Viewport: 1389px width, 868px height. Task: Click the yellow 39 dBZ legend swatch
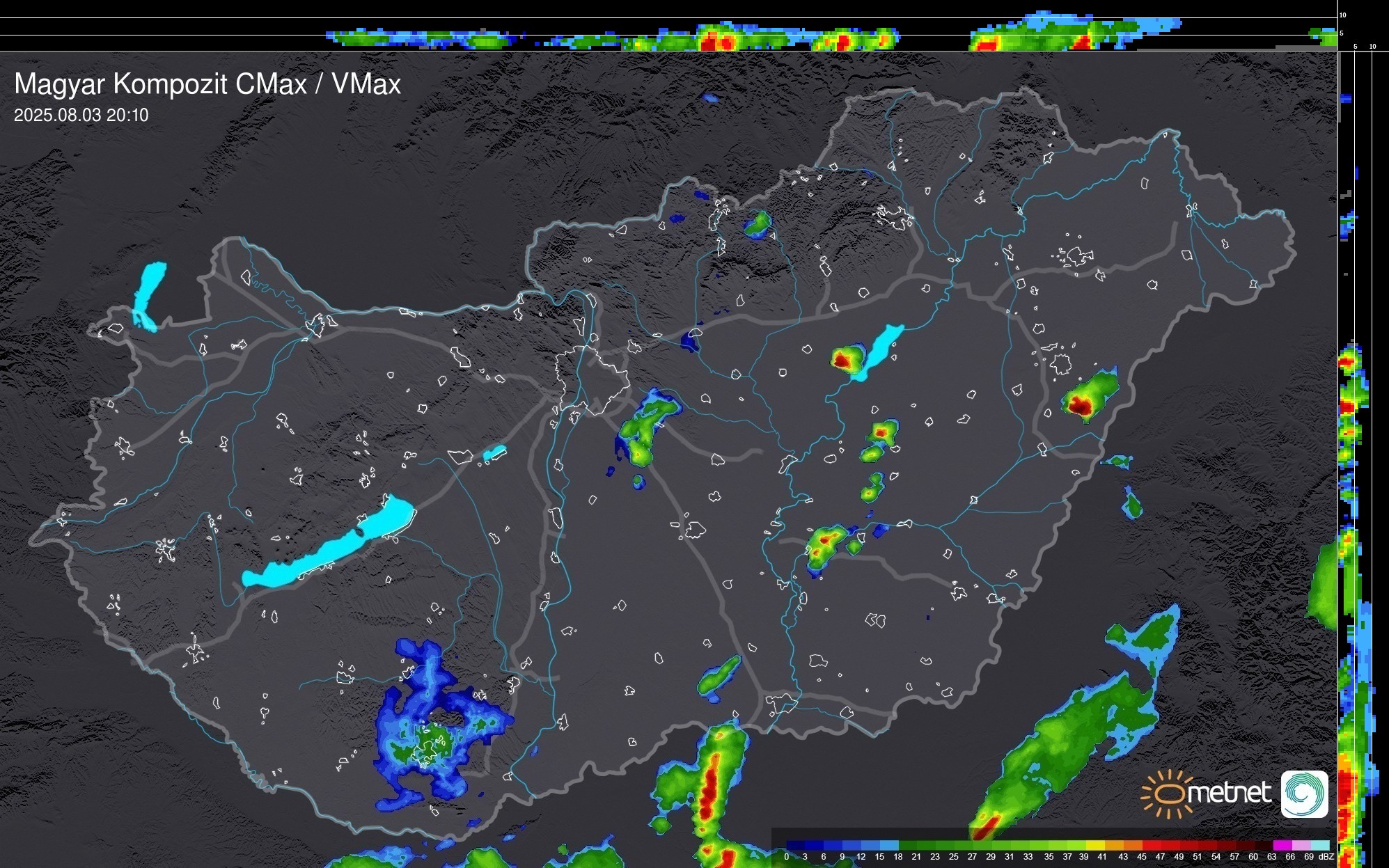tap(1095, 846)
